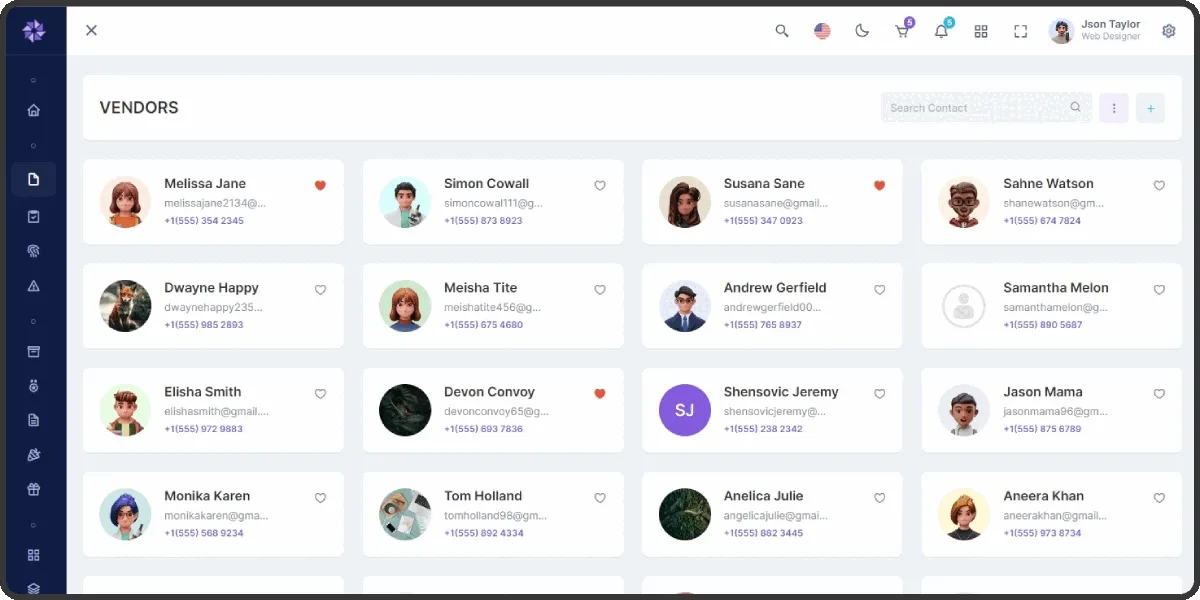Viewport: 1200px width, 600px height.
Task: Open the search magnifier in top bar
Action: tap(782, 31)
